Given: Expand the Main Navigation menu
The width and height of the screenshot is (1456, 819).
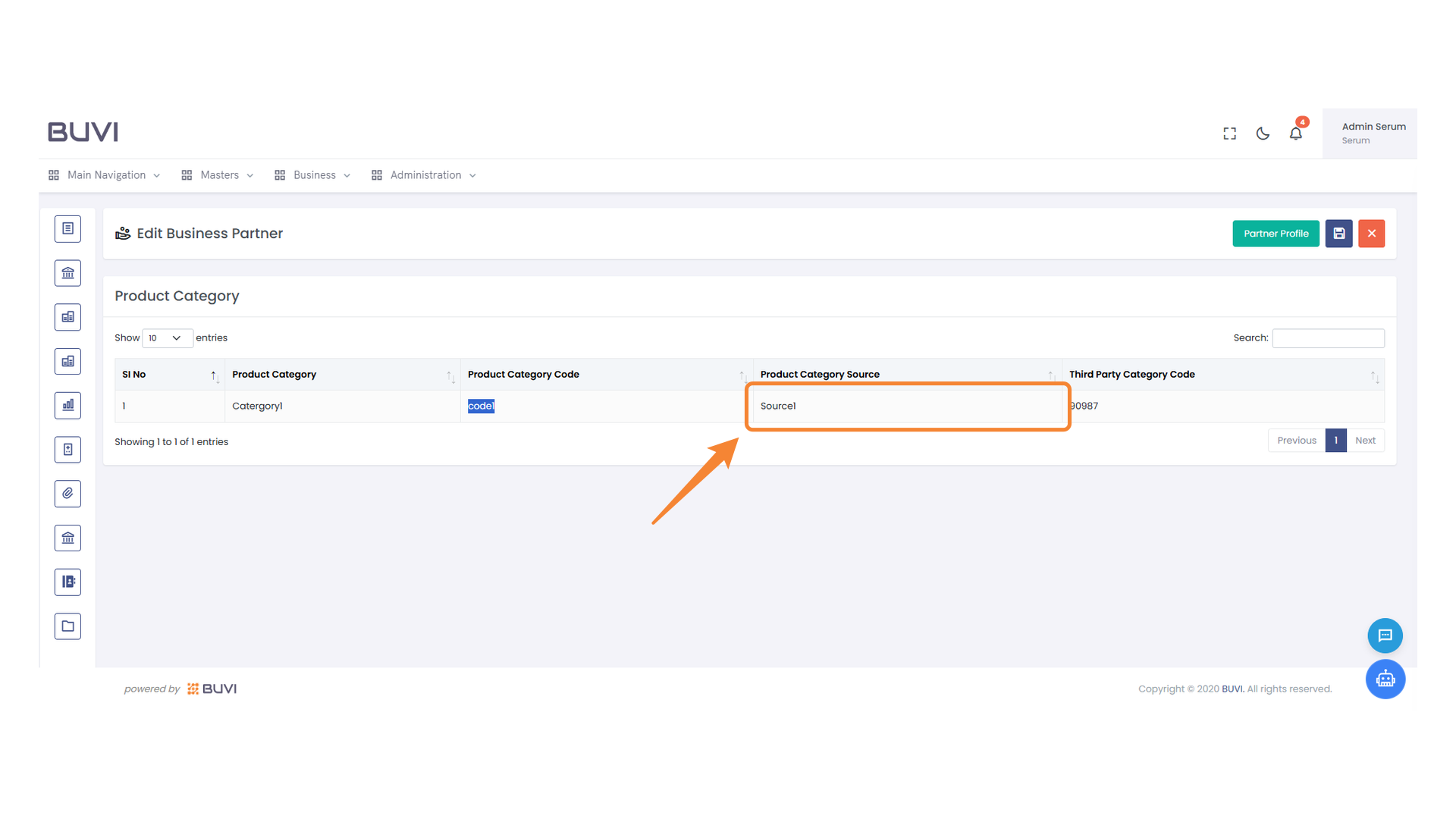Looking at the screenshot, I should pyautogui.click(x=105, y=175).
